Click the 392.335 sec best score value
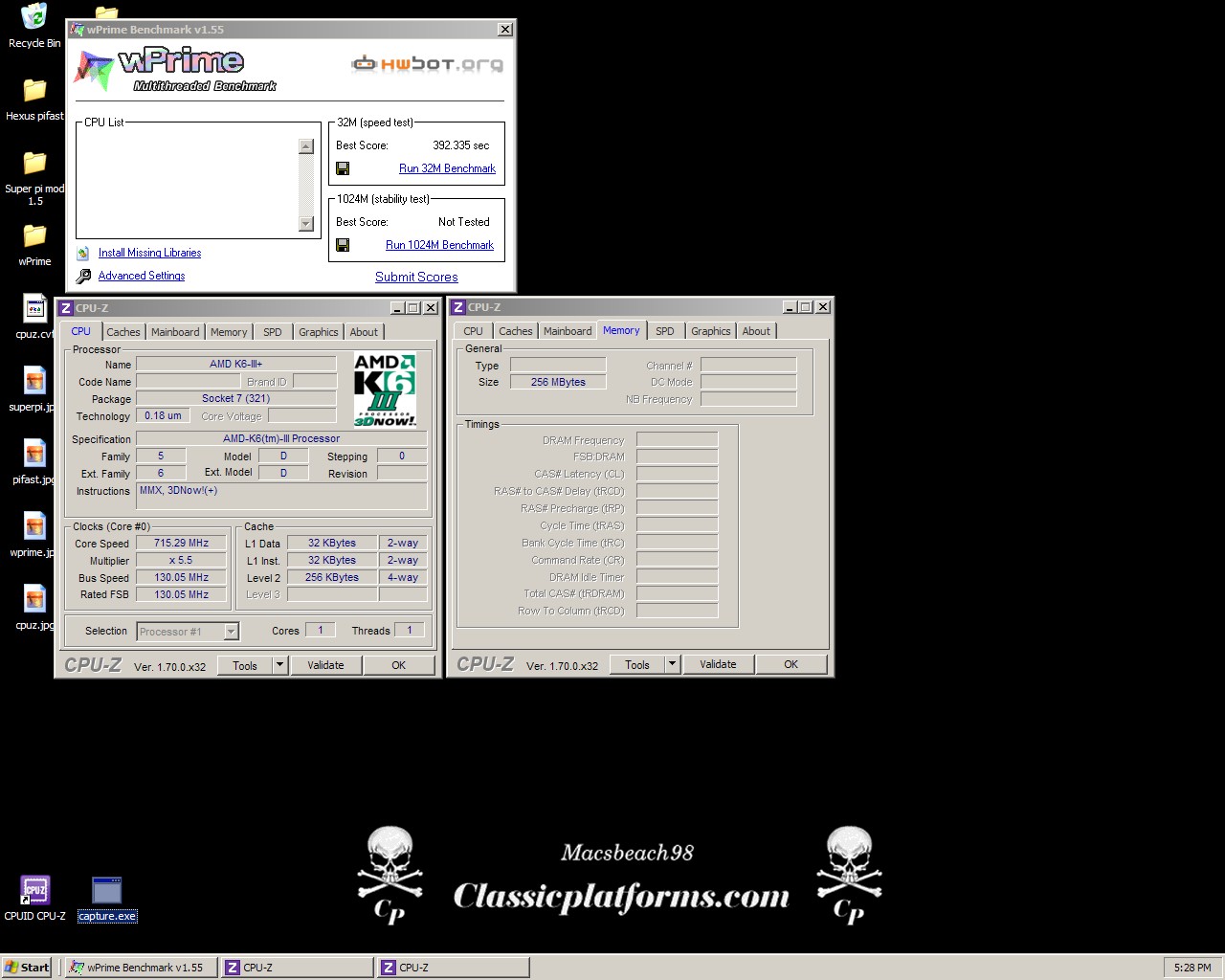 click(x=460, y=145)
